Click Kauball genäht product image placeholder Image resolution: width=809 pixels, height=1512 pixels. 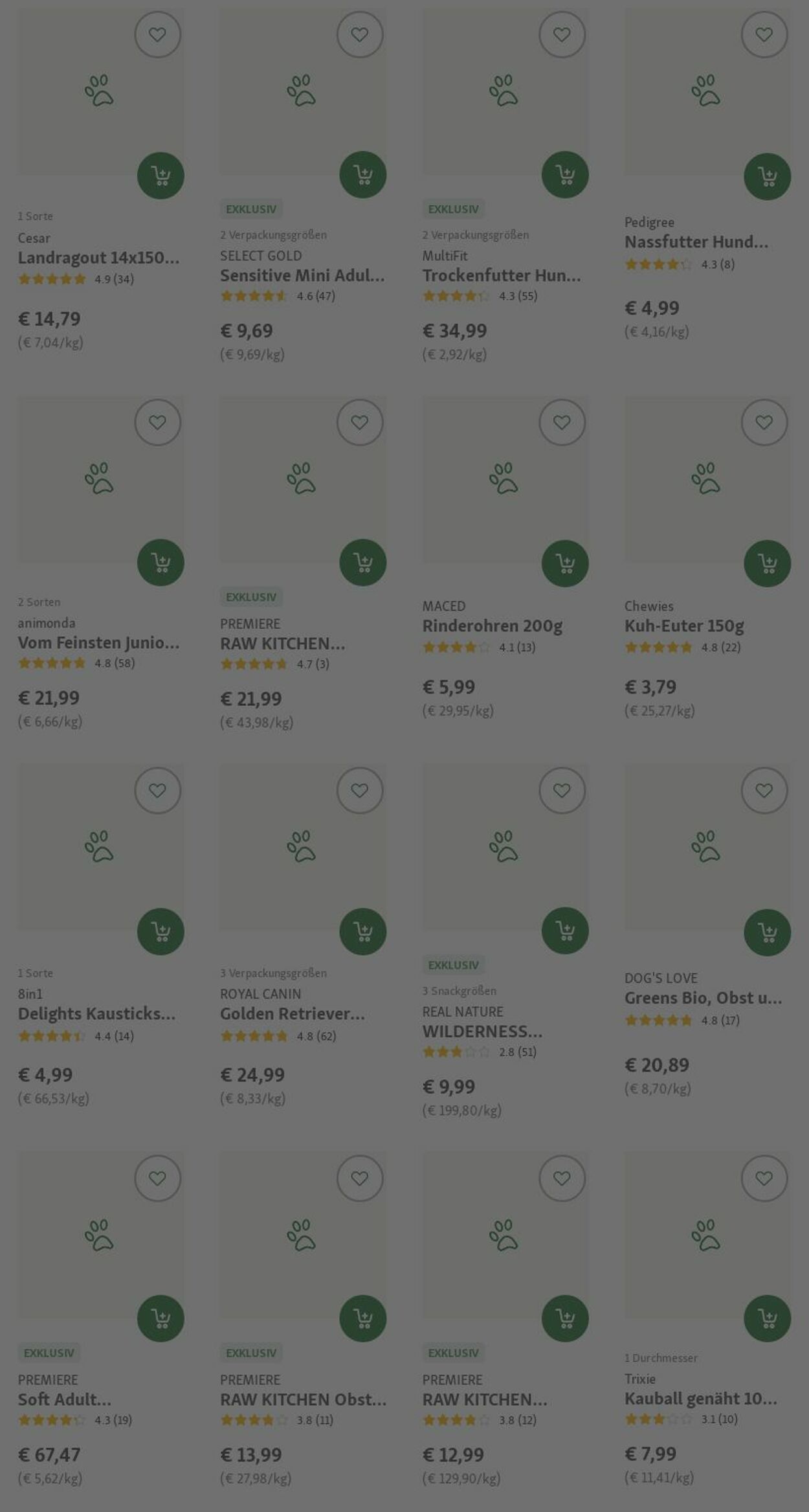707,1234
